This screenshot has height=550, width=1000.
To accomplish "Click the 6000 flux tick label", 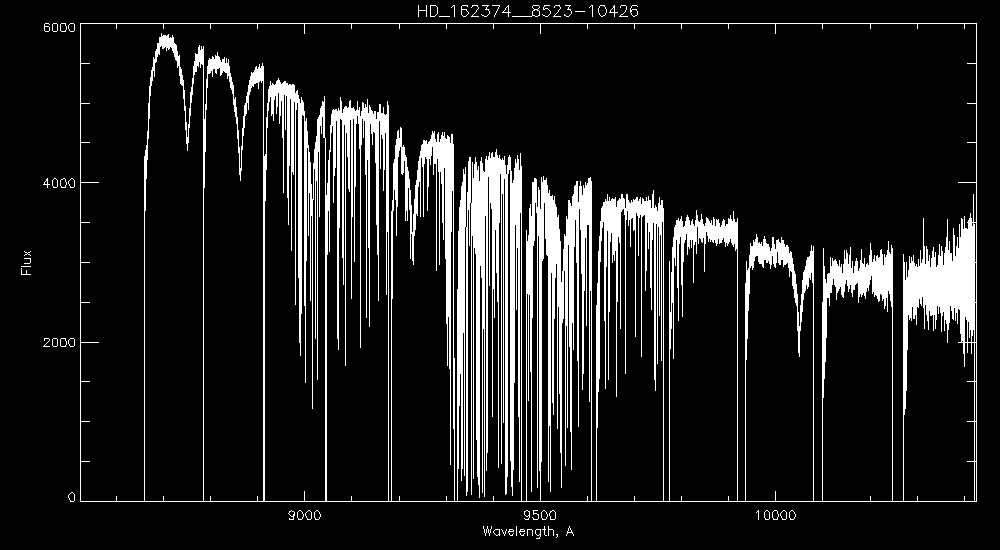I will pos(59,27).
